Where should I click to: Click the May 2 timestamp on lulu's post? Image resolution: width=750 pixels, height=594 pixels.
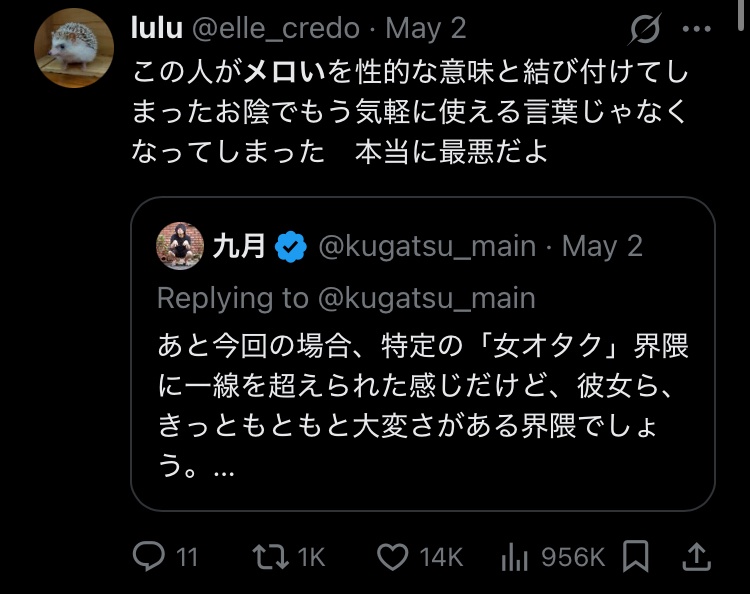pyautogui.click(x=424, y=29)
